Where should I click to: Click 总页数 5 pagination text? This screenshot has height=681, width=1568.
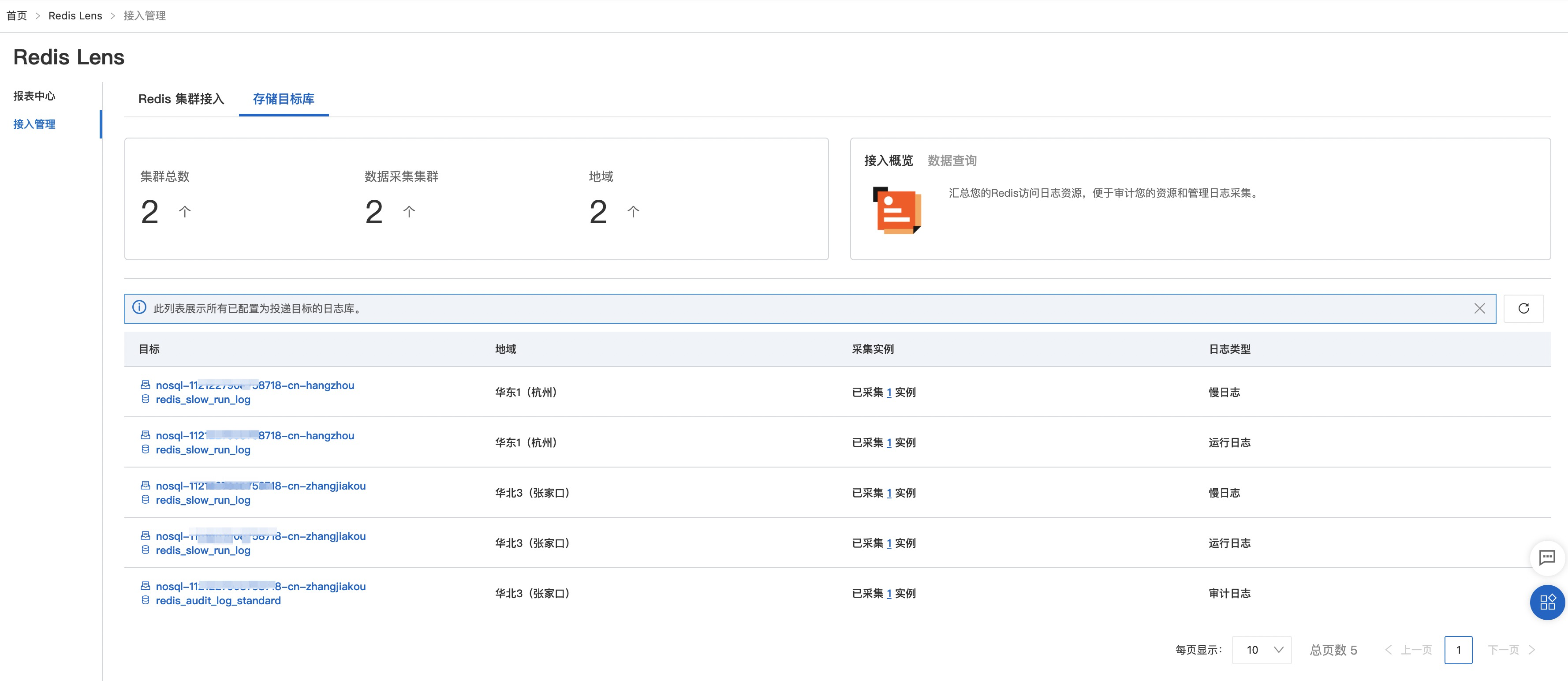pos(1334,650)
